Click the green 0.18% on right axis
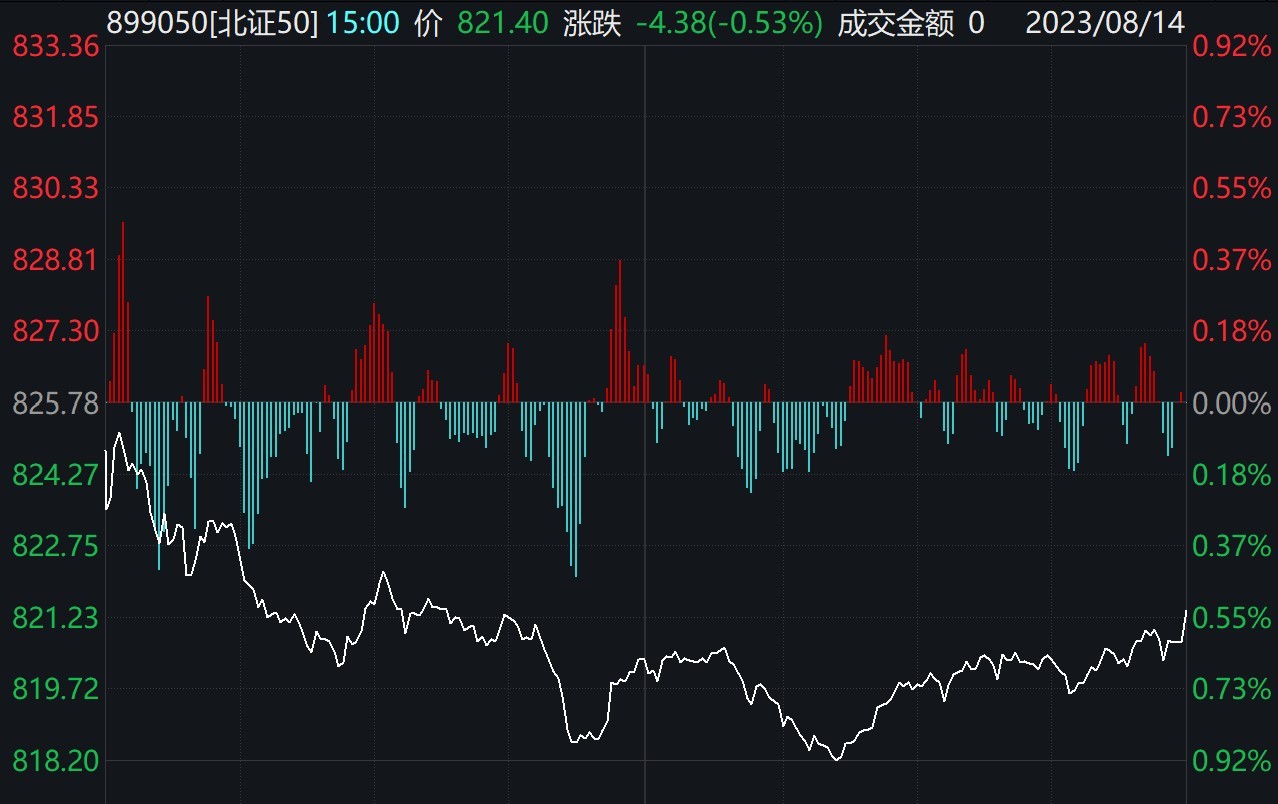Image resolution: width=1278 pixels, height=804 pixels. [x=1232, y=474]
